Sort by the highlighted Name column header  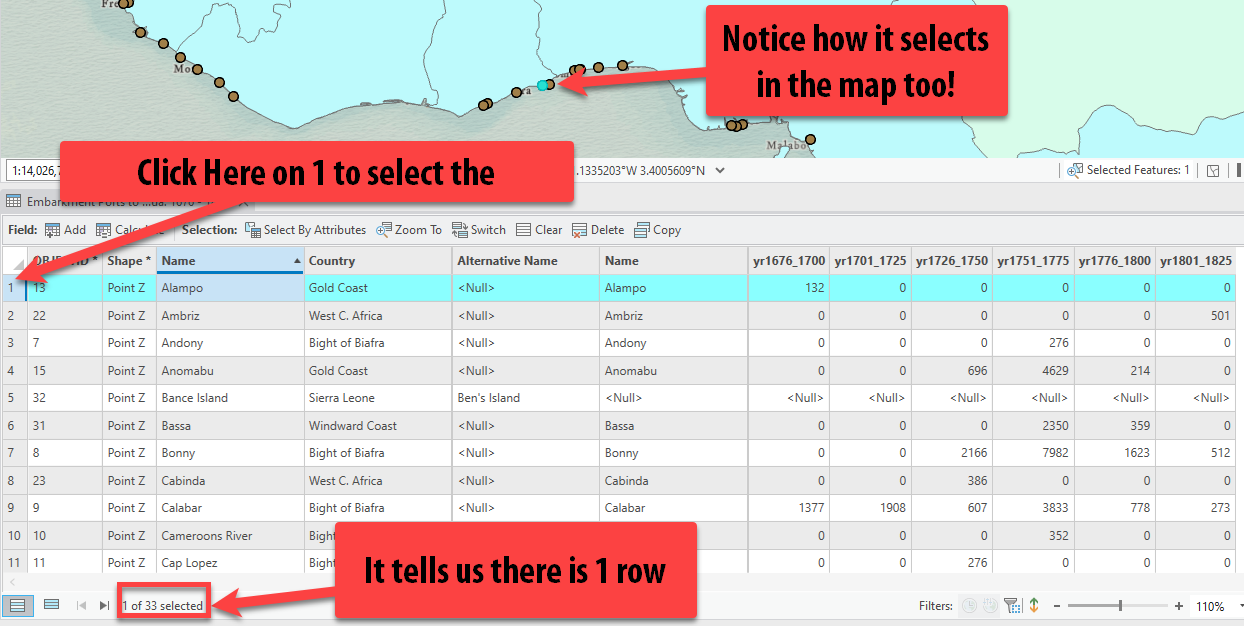[230, 261]
